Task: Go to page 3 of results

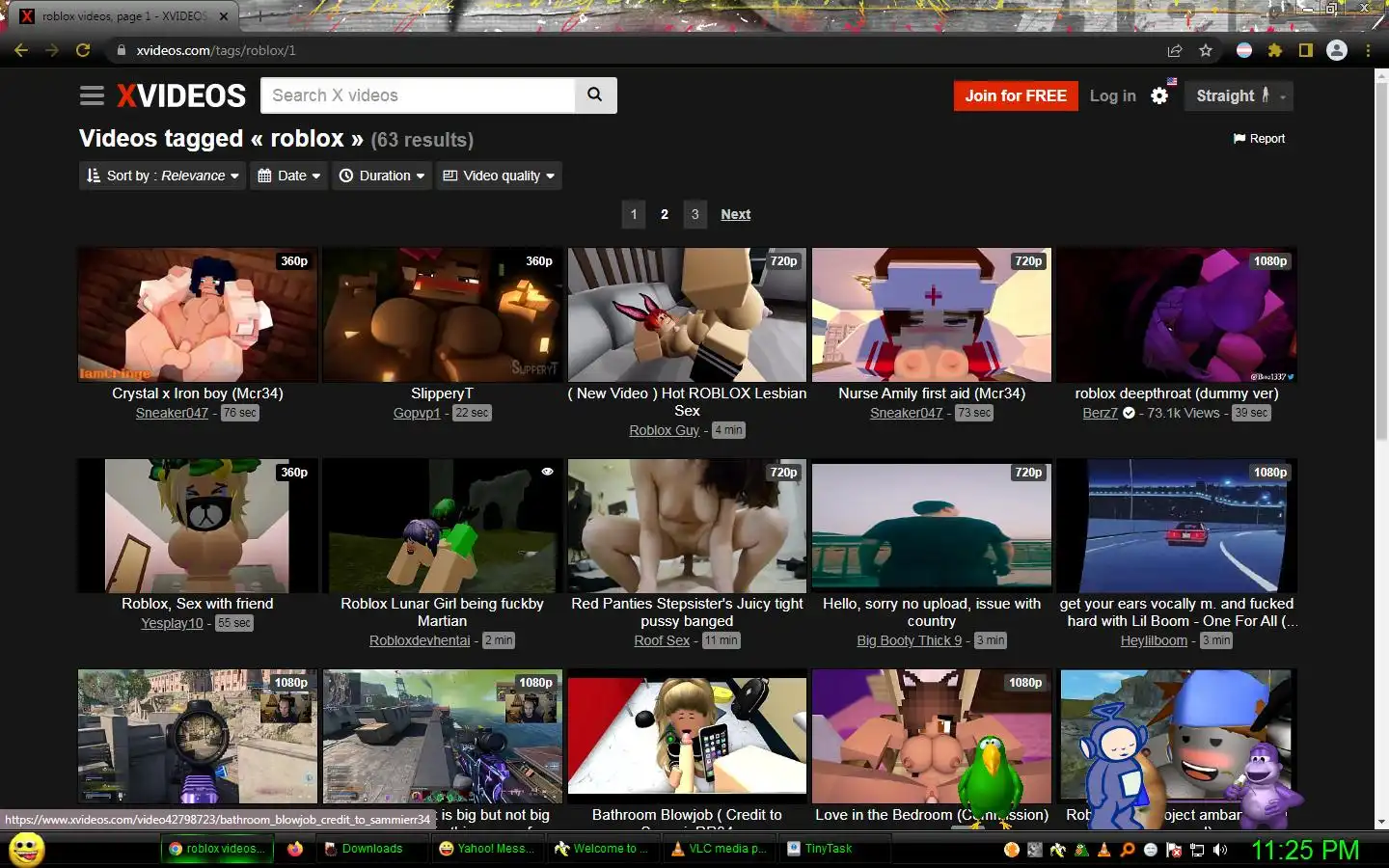Action: pos(695,214)
